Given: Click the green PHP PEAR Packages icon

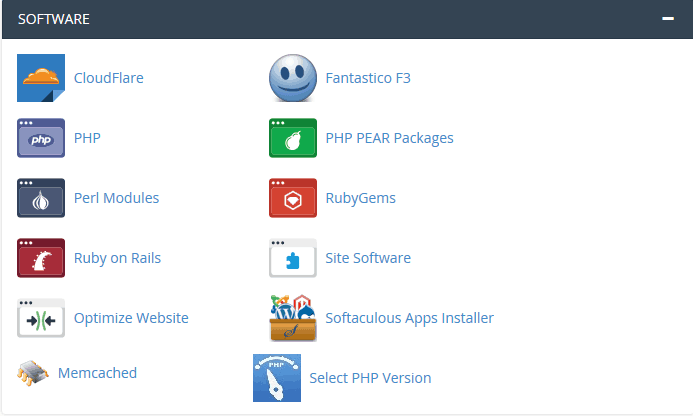Looking at the screenshot, I should (293, 138).
